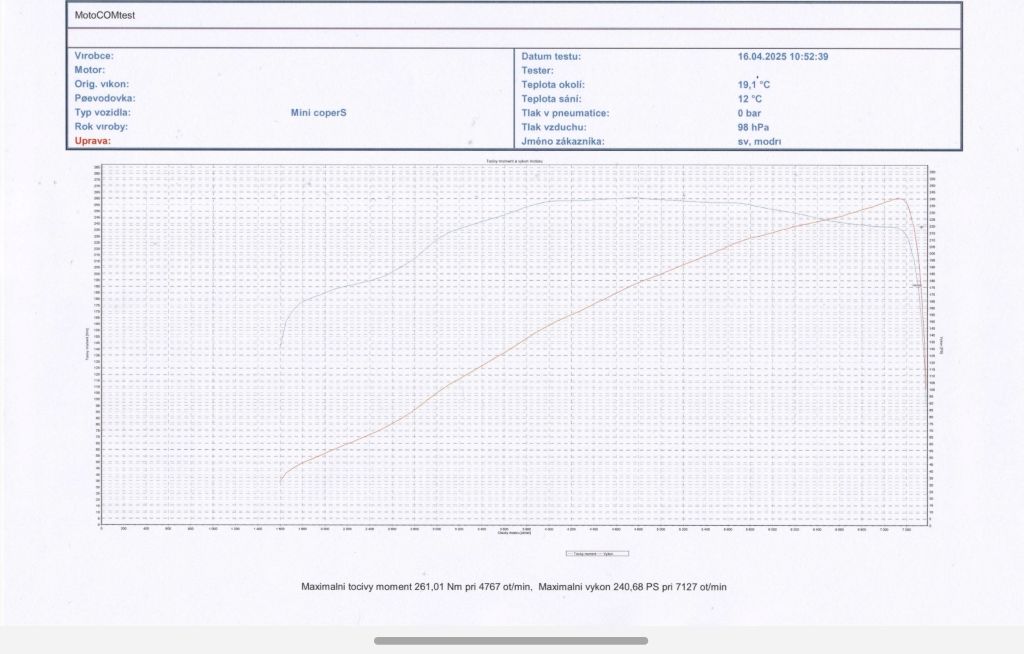Select the air pressure value 98 hPa
Image resolution: width=1024 pixels, height=654 pixels.
(x=752, y=127)
